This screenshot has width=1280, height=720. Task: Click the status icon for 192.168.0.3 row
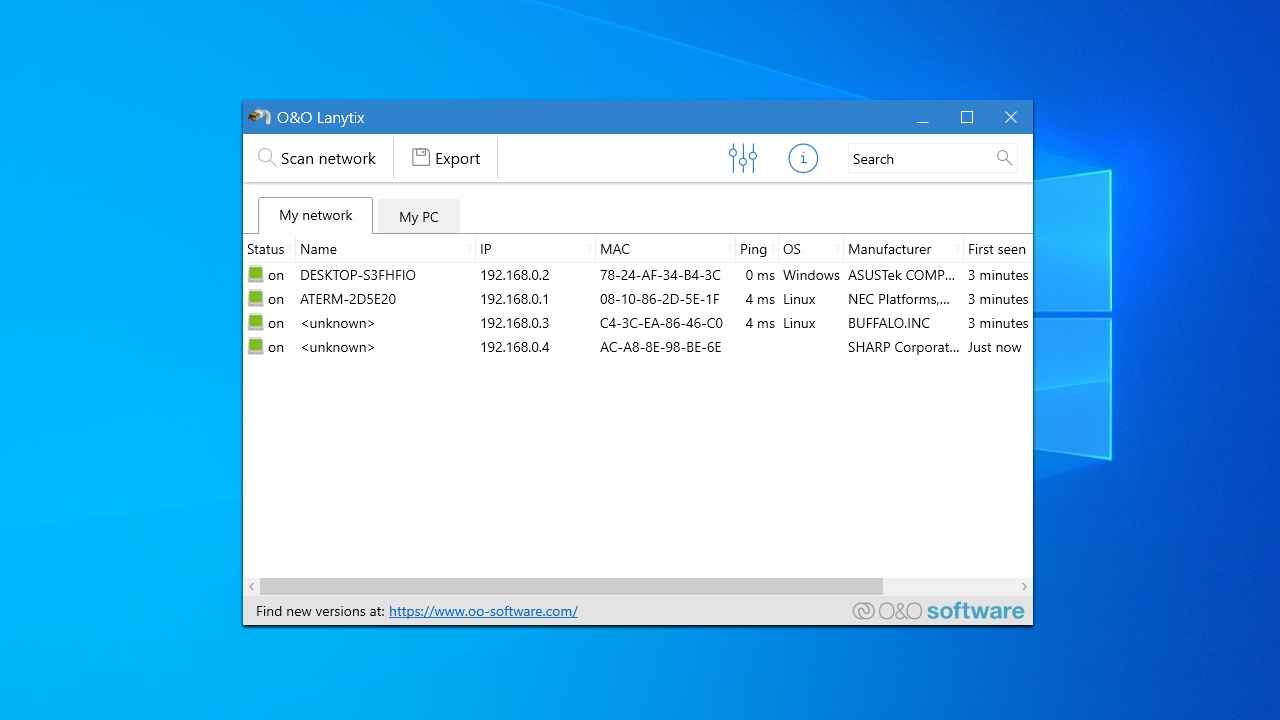click(256, 322)
